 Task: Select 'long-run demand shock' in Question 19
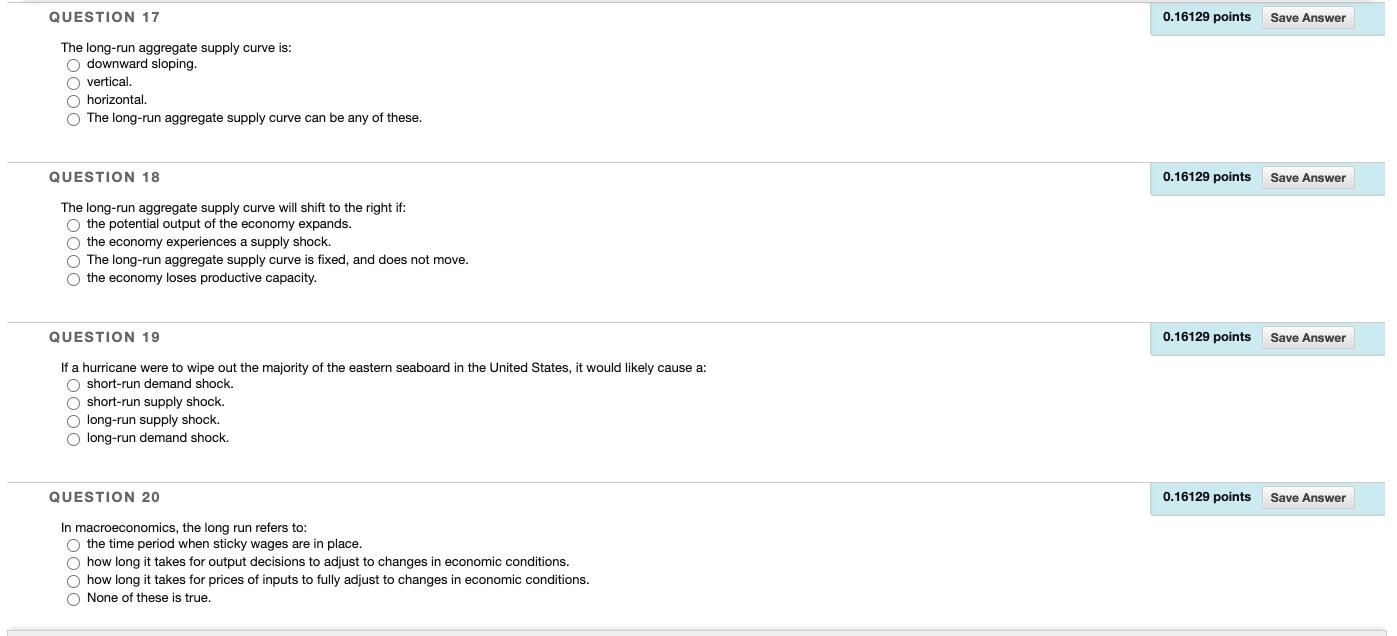tap(73, 439)
